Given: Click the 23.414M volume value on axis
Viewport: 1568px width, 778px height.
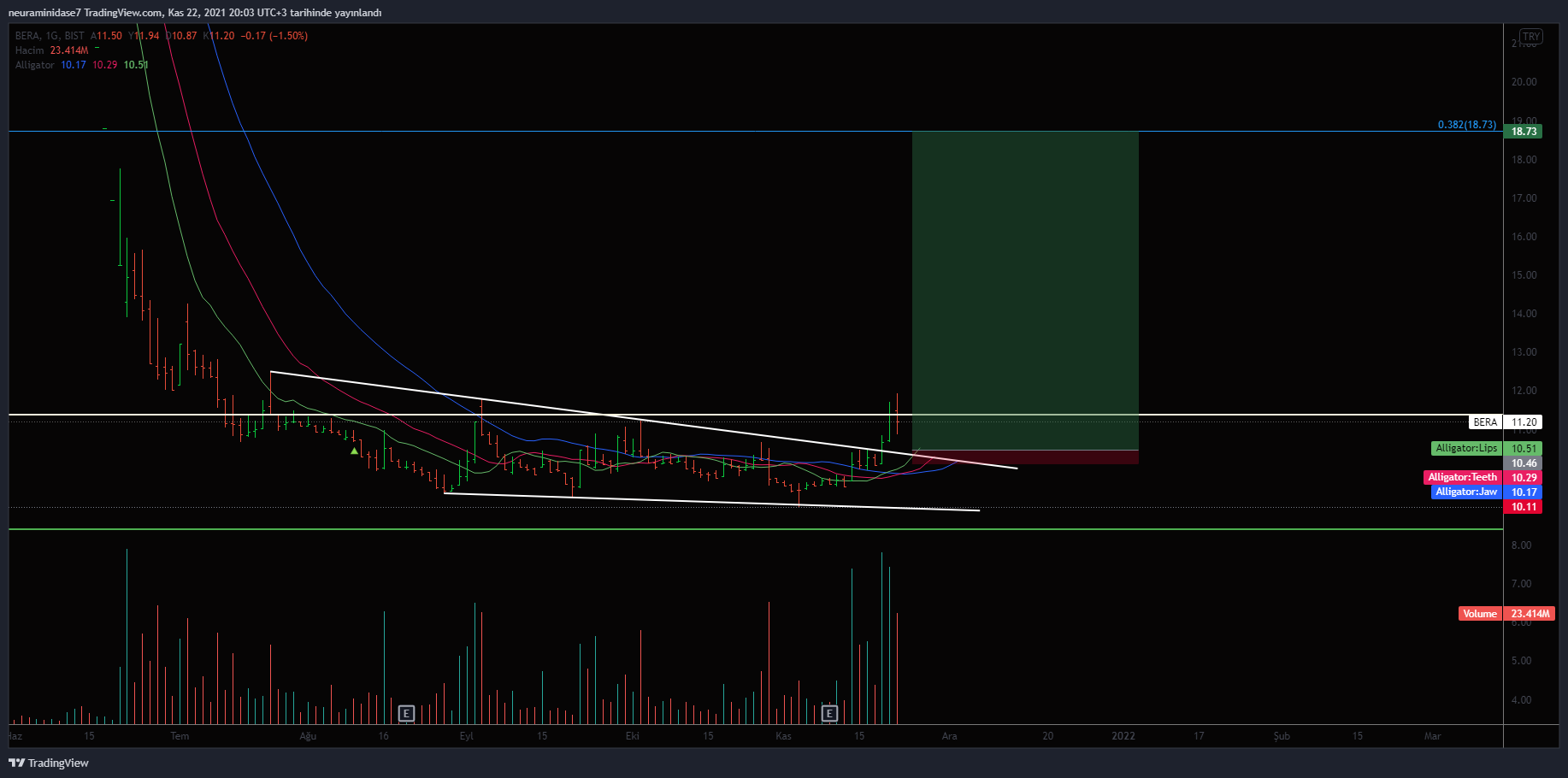Looking at the screenshot, I should [1530, 614].
